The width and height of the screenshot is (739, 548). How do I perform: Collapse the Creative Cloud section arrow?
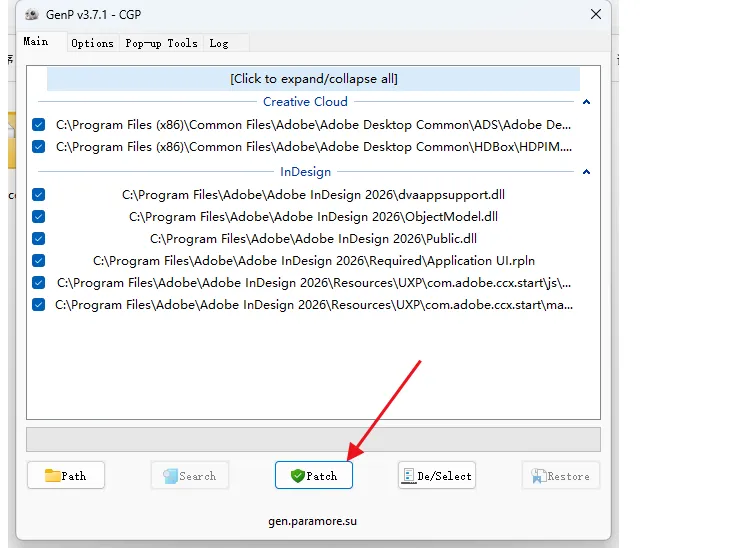pos(586,102)
